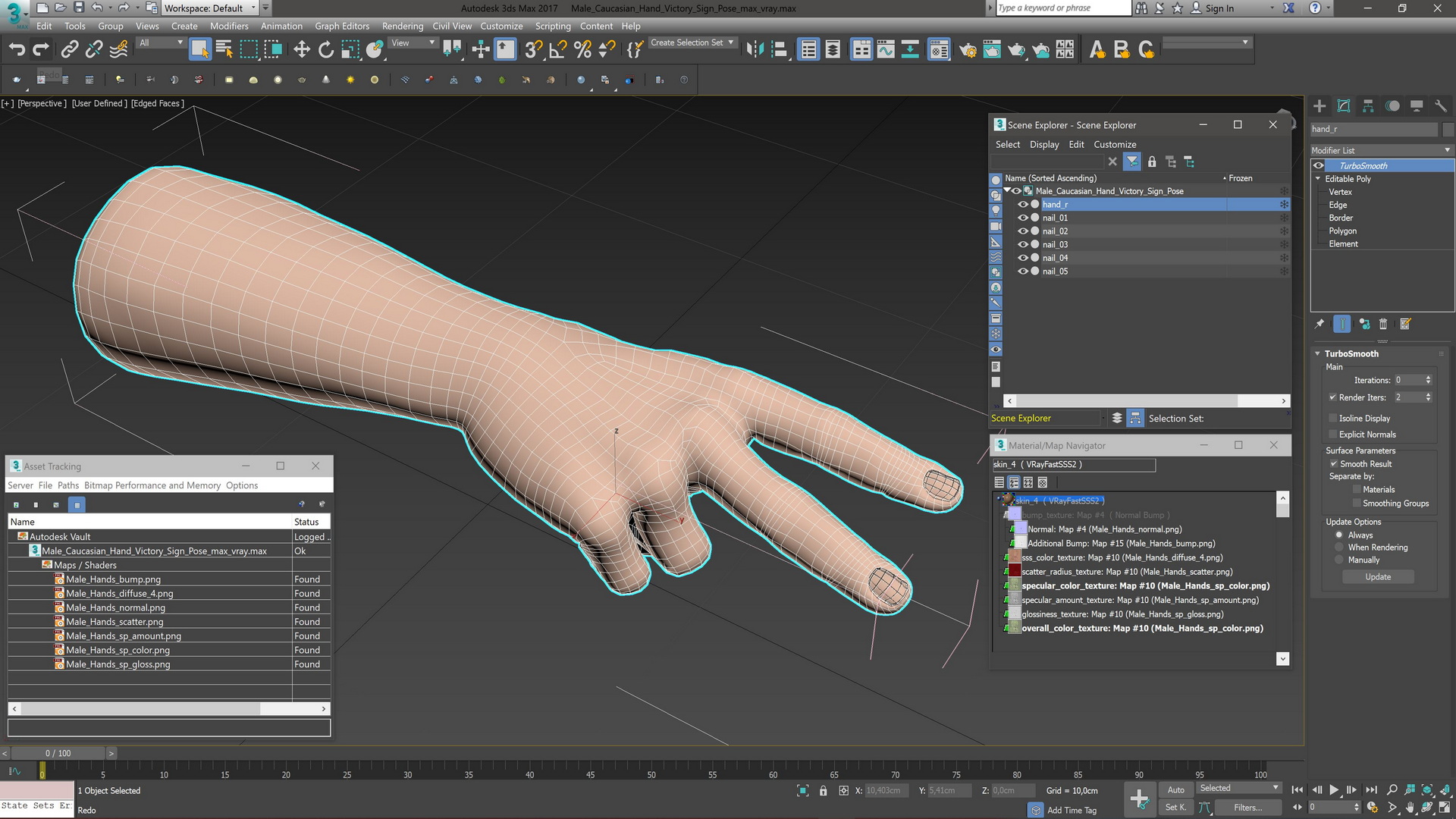This screenshot has width=1456, height=819.
Task: Toggle visibility eye for nail_01
Action: coord(1023,218)
